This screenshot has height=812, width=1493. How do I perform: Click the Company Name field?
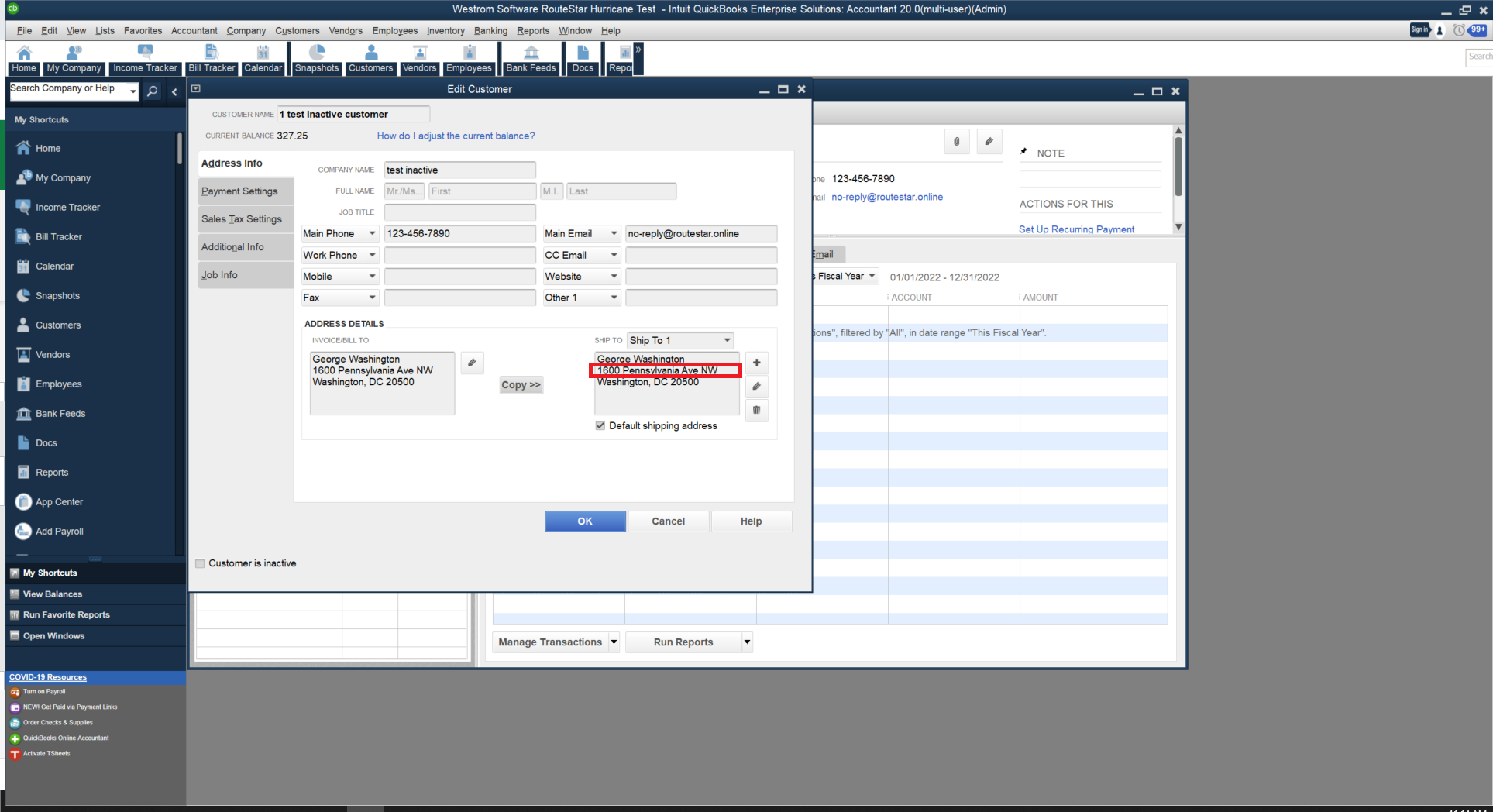point(459,170)
